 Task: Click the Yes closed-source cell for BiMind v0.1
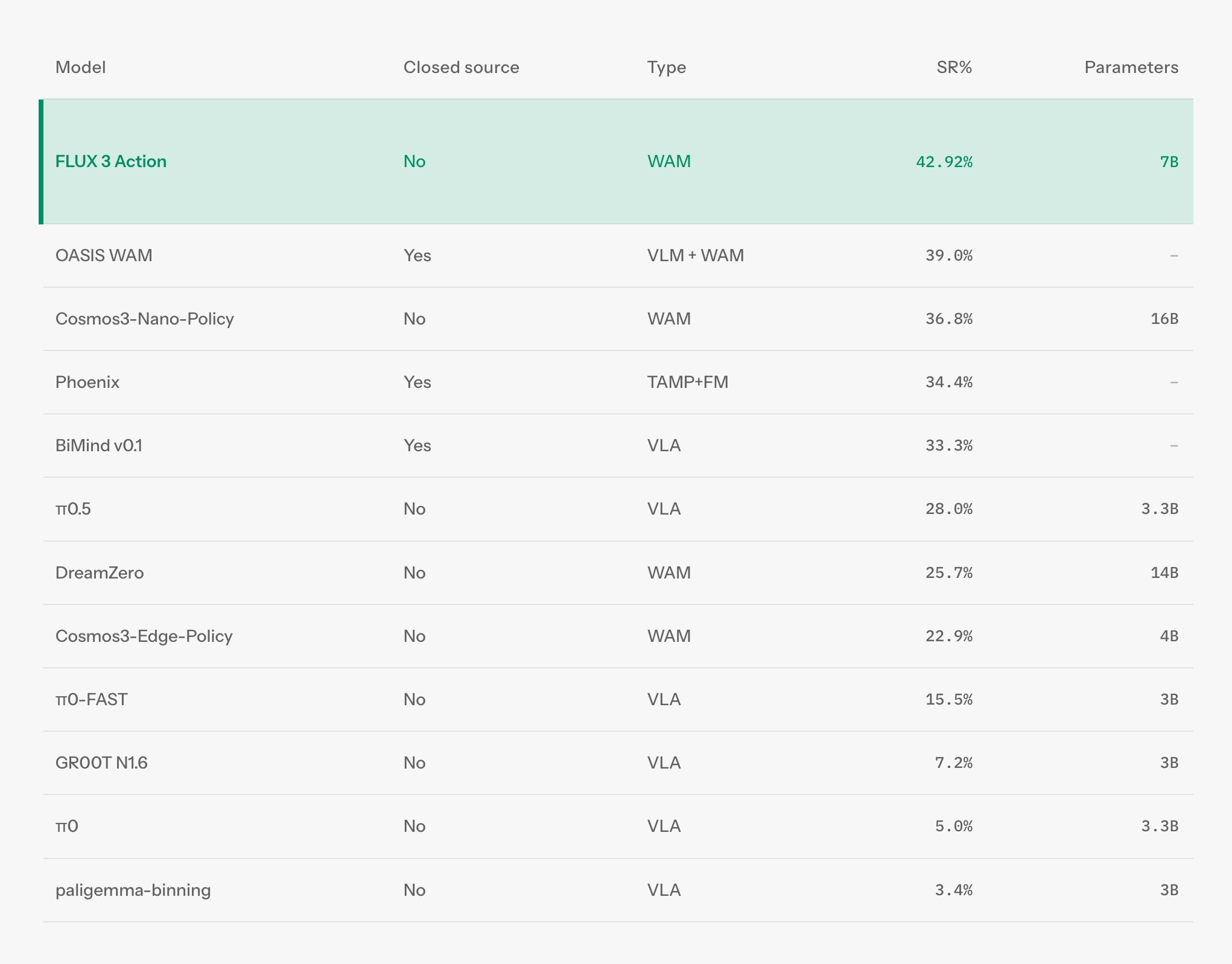(418, 445)
